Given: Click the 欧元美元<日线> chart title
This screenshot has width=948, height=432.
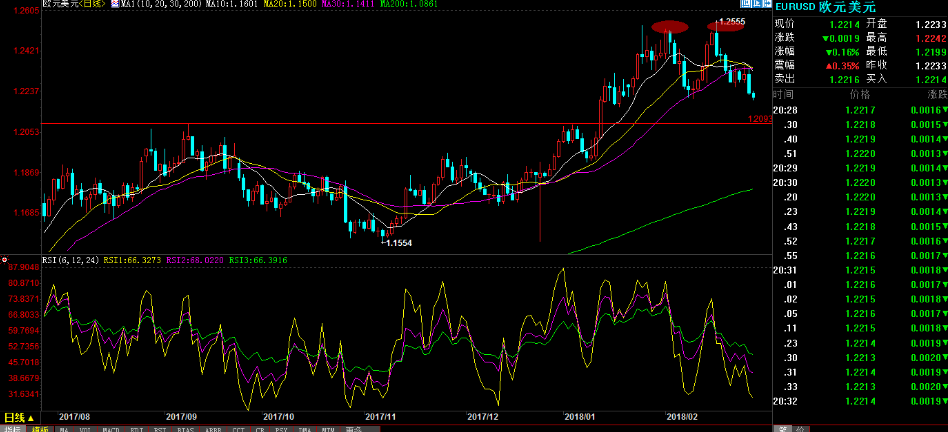Looking at the screenshot, I should [x=75, y=4].
